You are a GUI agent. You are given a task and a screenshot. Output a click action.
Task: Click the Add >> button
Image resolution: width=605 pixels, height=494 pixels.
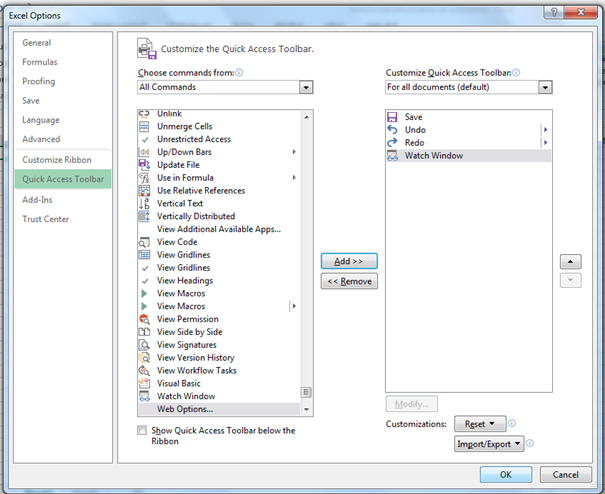point(349,261)
